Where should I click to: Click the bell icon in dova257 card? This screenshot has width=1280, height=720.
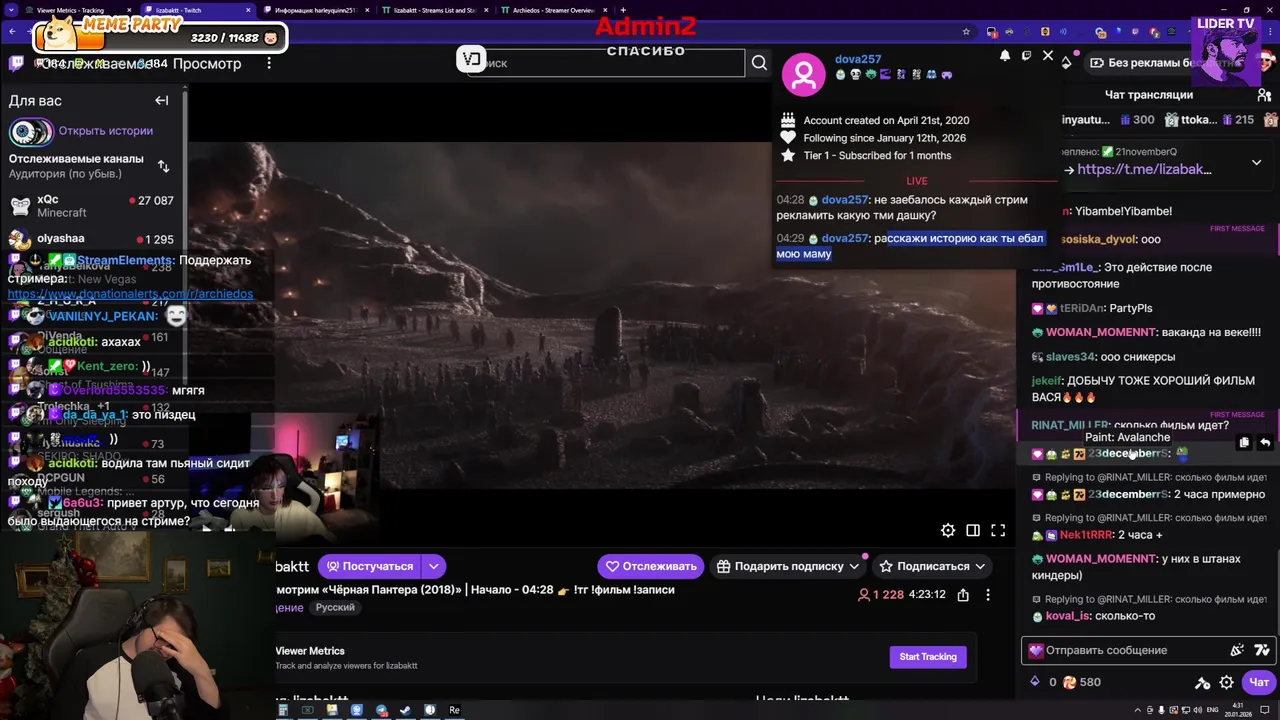[x=1005, y=56]
